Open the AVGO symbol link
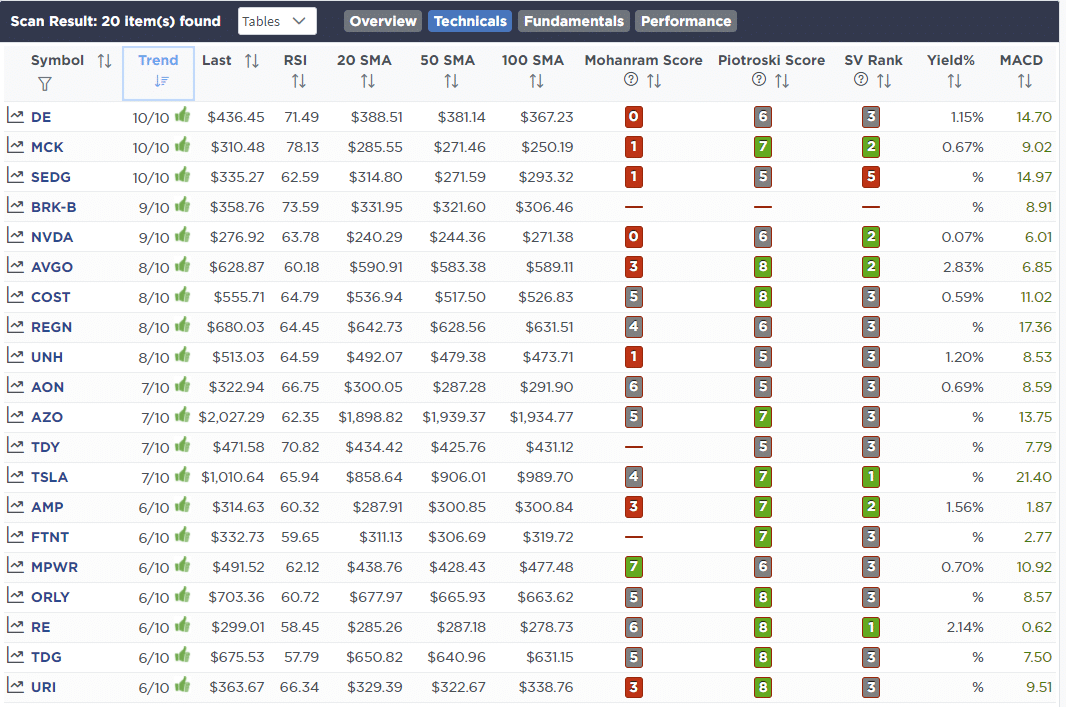1066x707 pixels. (51, 267)
